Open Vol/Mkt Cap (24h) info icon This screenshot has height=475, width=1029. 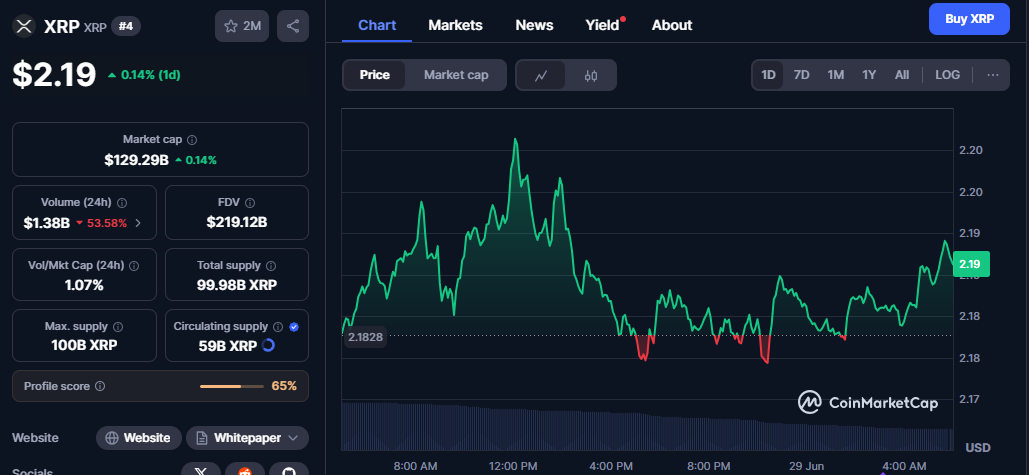[134, 266]
